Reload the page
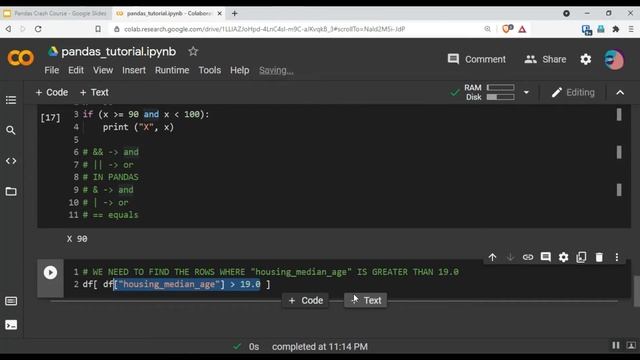This screenshot has height=360, width=640. [x=38, y=29]
